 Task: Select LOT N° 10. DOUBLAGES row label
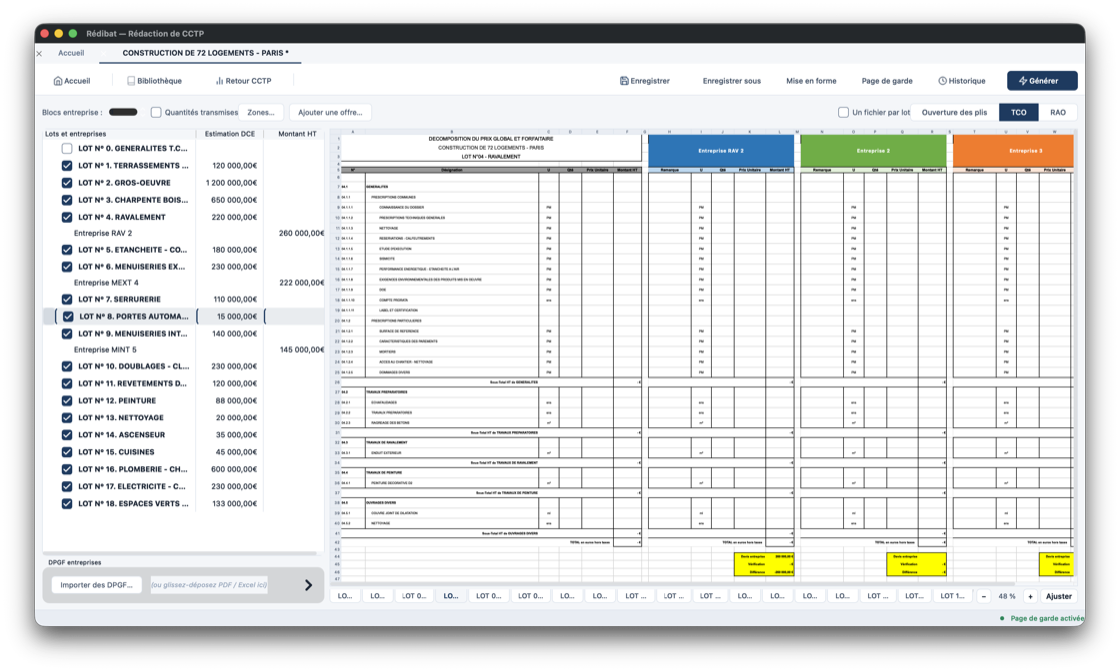coord(134,366)
